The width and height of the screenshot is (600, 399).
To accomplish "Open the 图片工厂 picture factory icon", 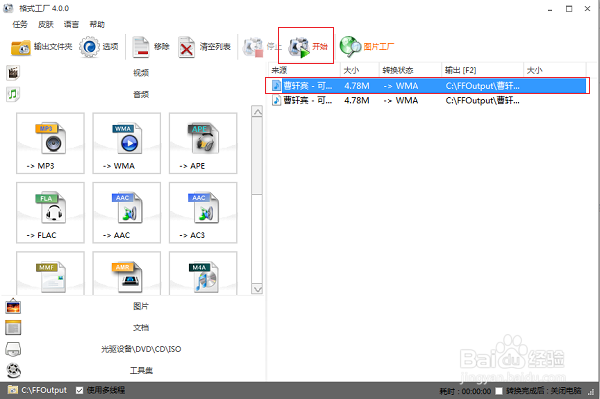I will tap(350, 47).
